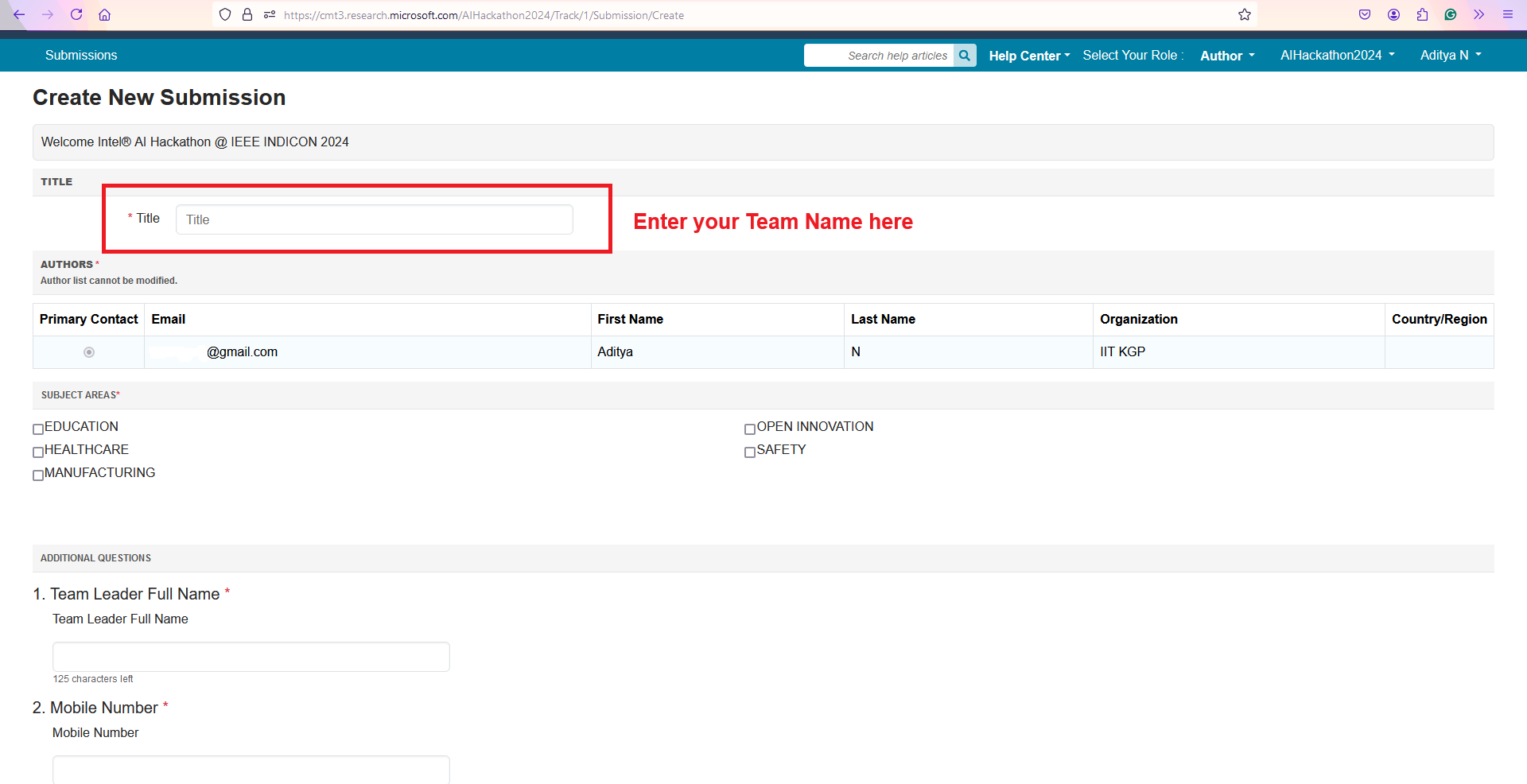Click the Team Leader Full Name field
This screenshot has height=784, width=1527.
tap(251, 657)
